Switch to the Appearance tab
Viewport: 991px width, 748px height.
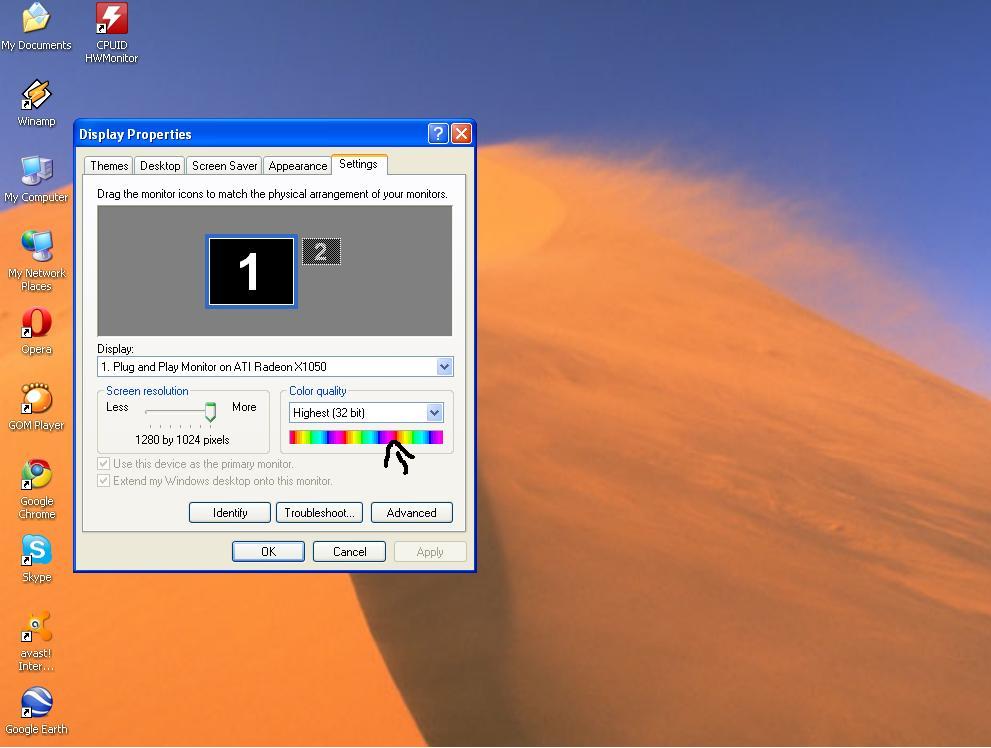298,166
